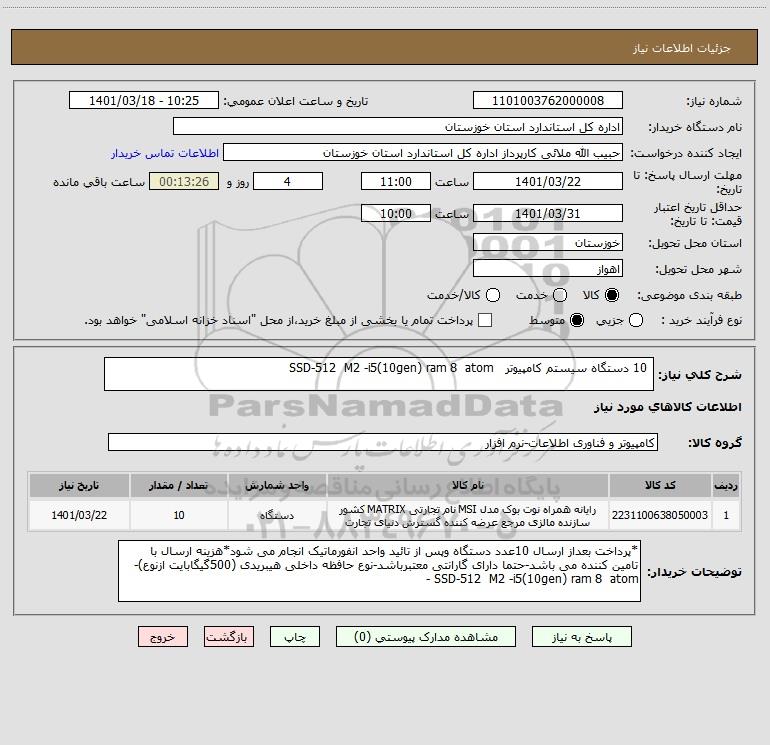This screenshot has height=745, width=770.
Task: Click the deadline hour field 11:00
Action: (x=396, y=181)
